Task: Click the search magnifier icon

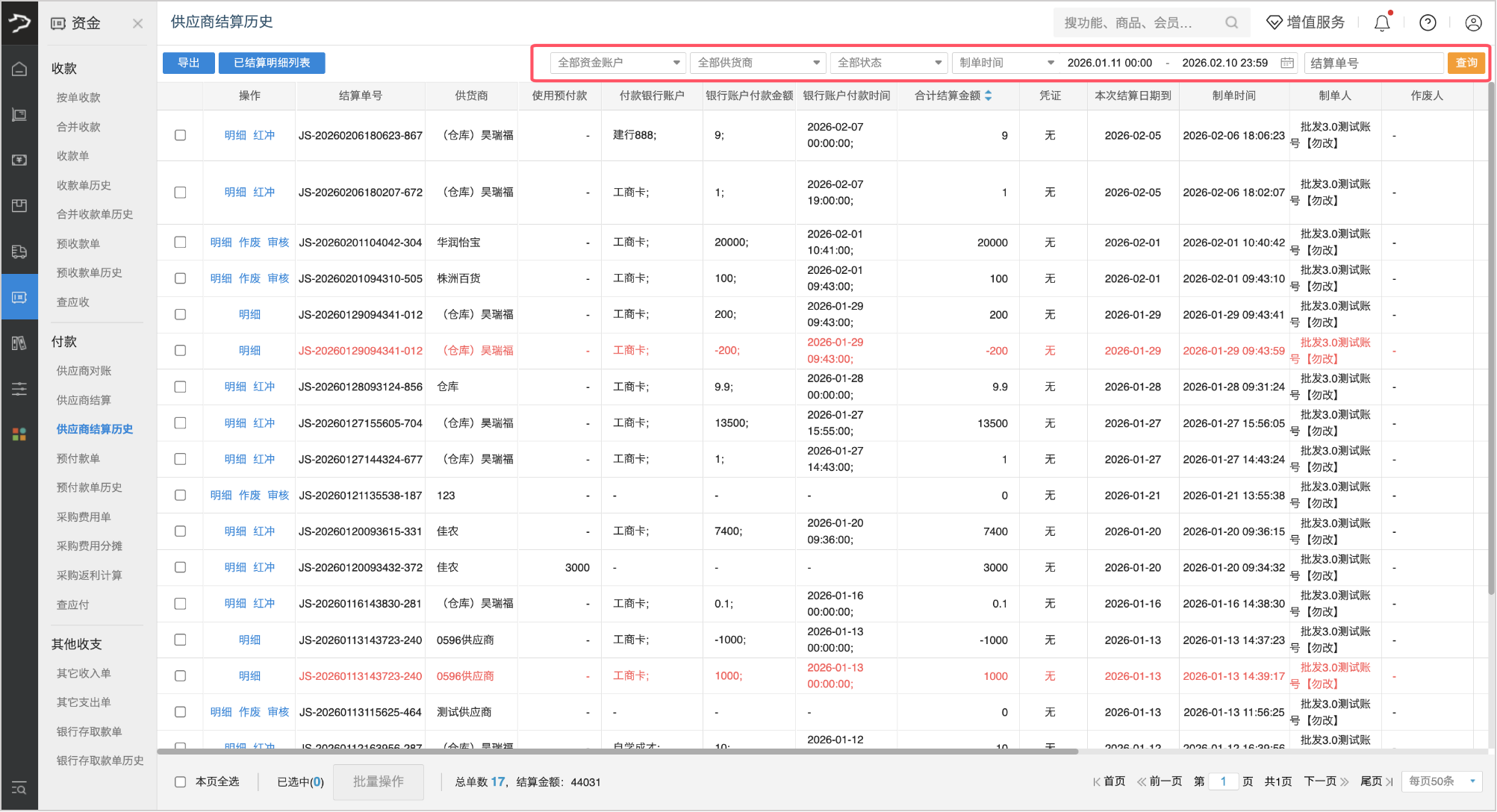Action: [1231, 23]
